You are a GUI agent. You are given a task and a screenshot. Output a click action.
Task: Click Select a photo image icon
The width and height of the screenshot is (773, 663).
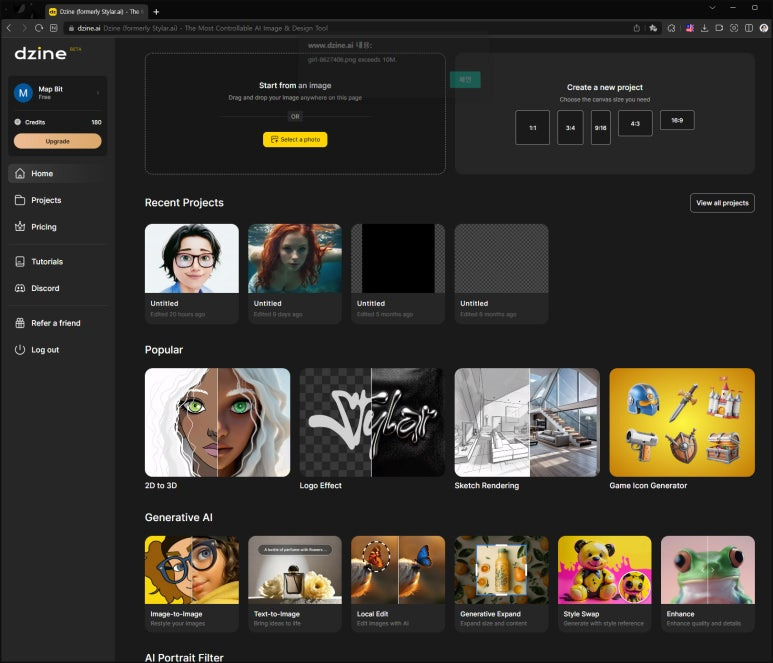click(275, 140)
